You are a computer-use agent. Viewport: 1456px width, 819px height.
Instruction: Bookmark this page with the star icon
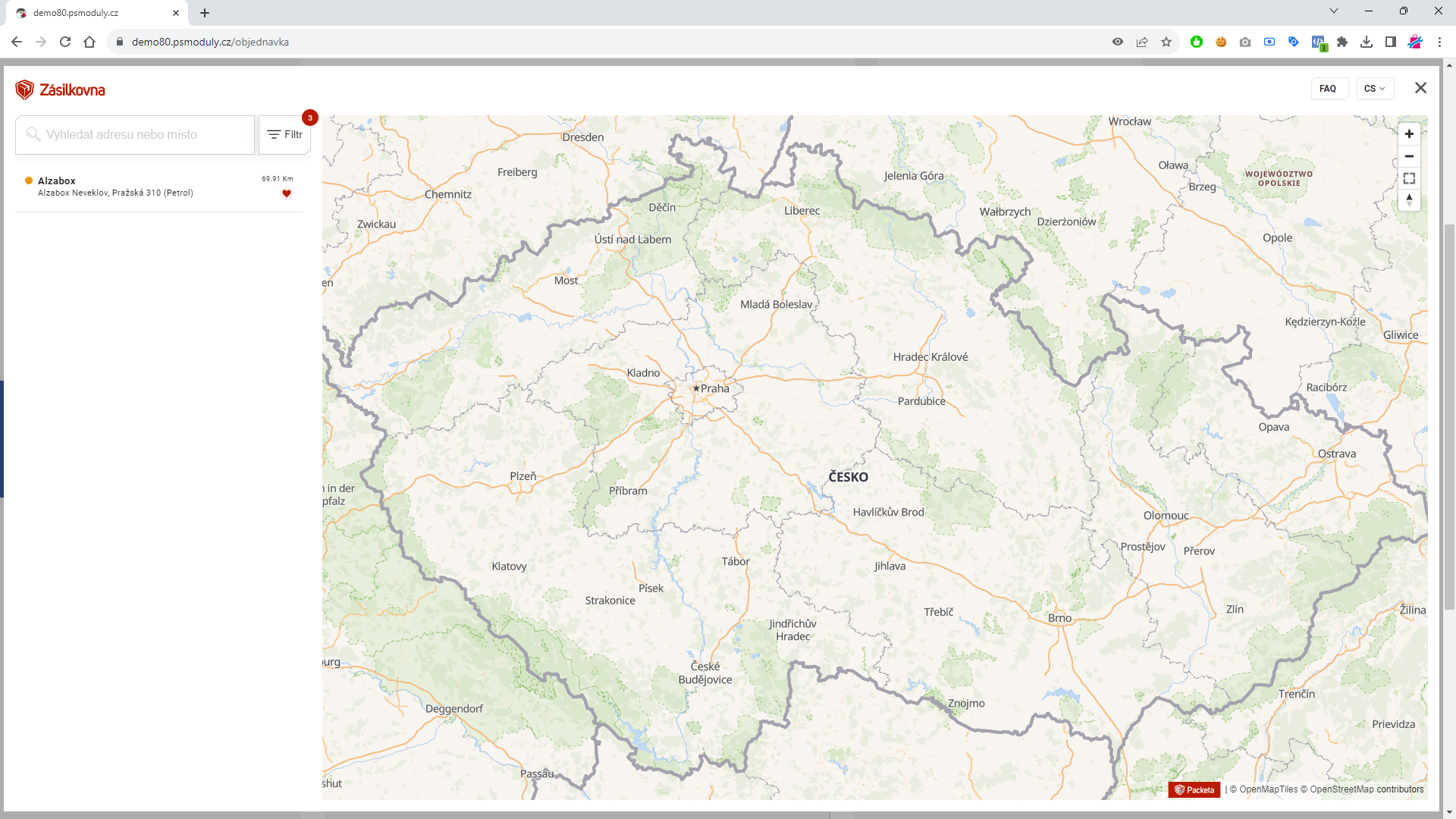pyautogui.click(x=1166, y=42)
